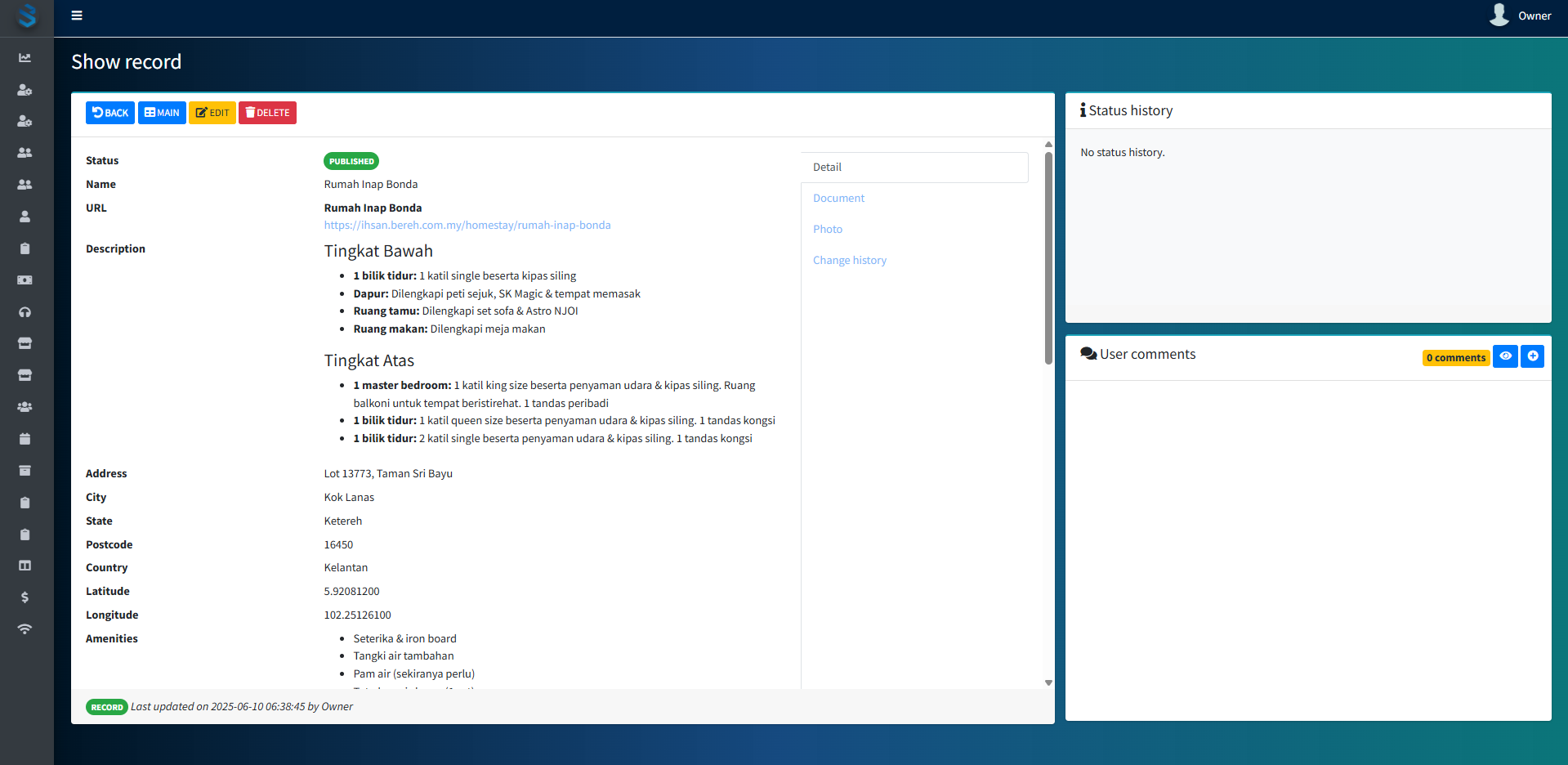Click the app logo in top-left corner

(x=27, y=16)
